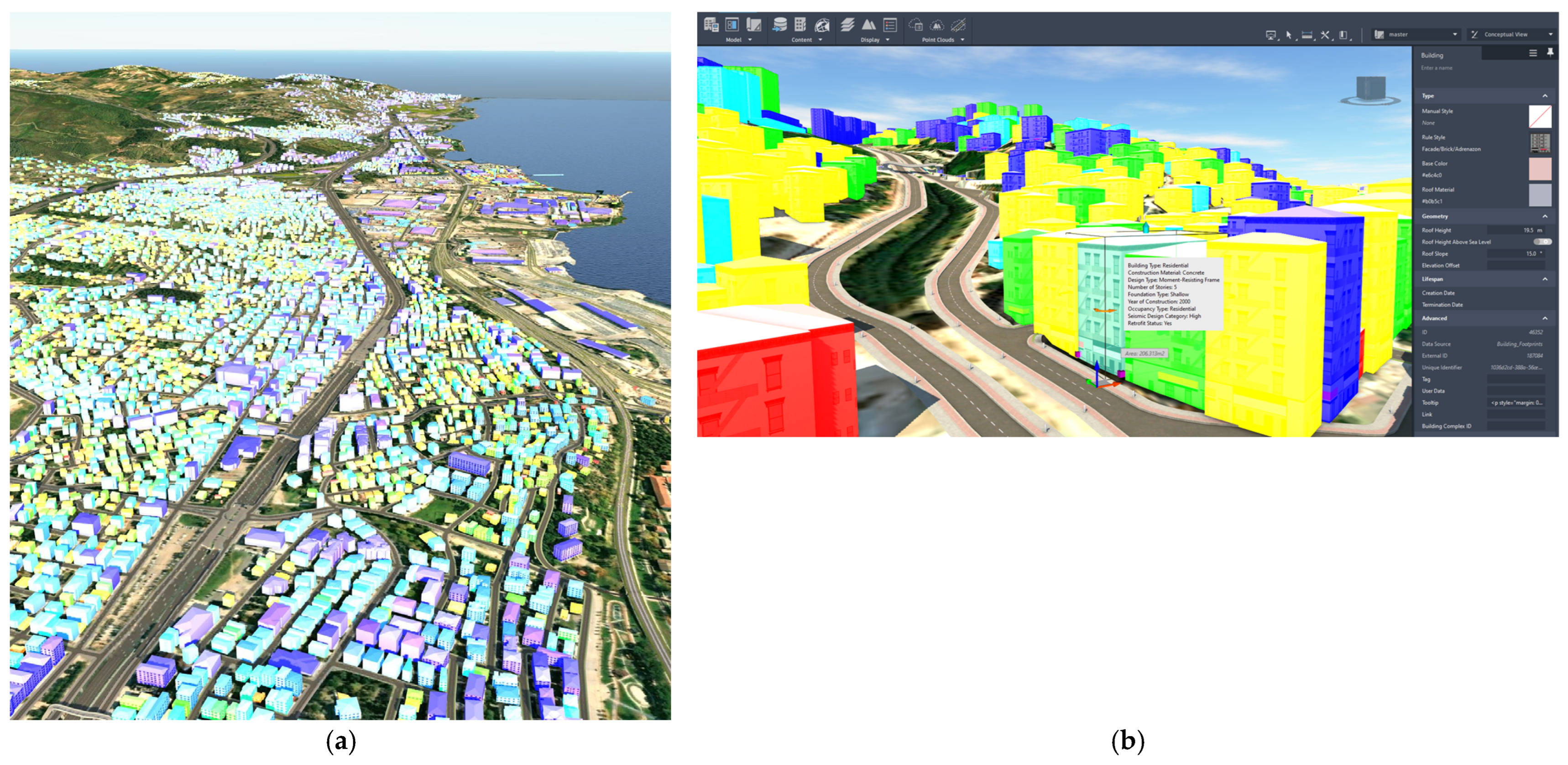The image size is (1568, 765).
Task: Collapse the Geometry section
Action: coord(1545,217)
